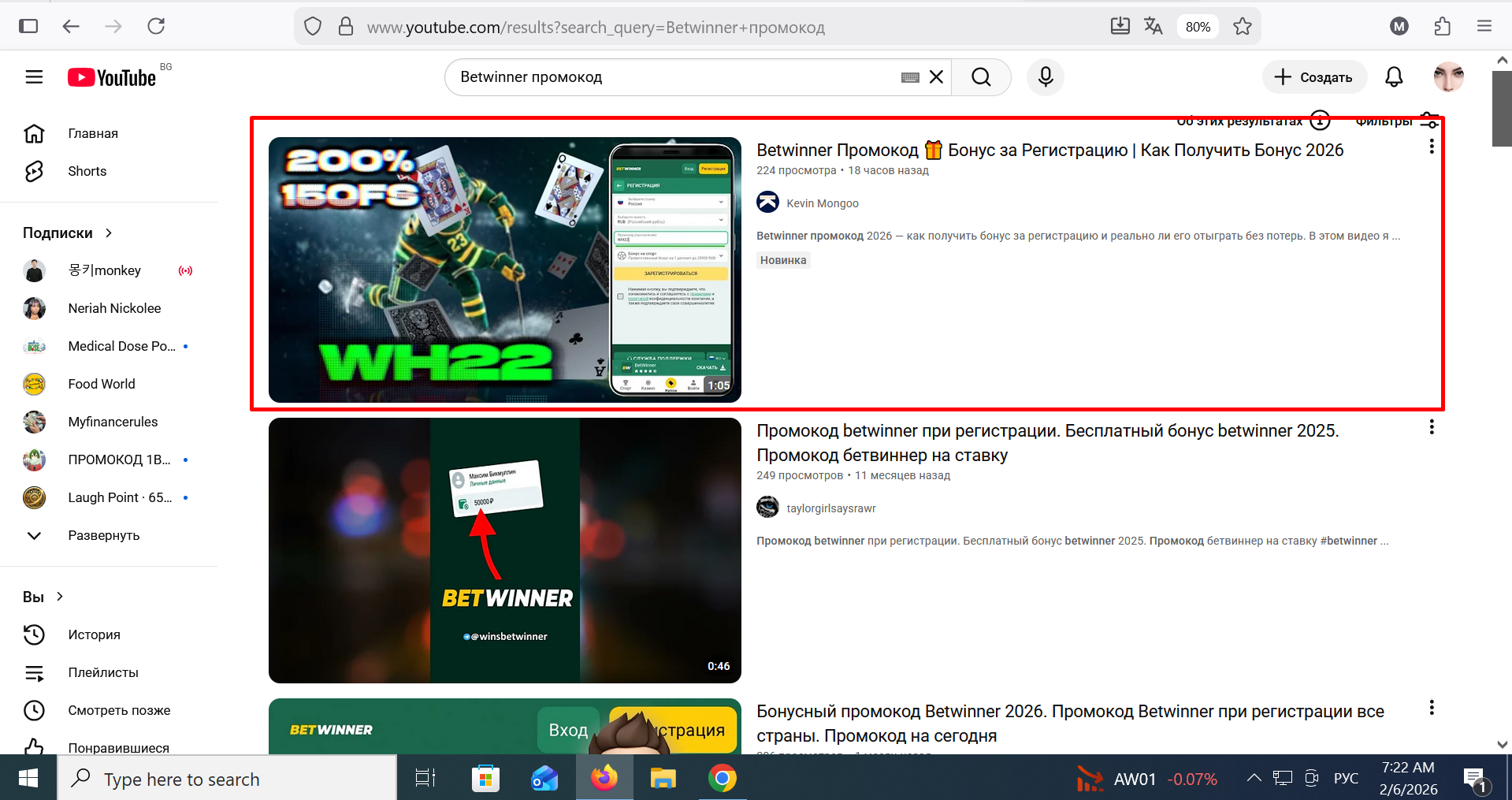This screenshot has width=1512, height=800.
Task: Open File Explorer from the taskbar
Action: click(x=663, y=779)
